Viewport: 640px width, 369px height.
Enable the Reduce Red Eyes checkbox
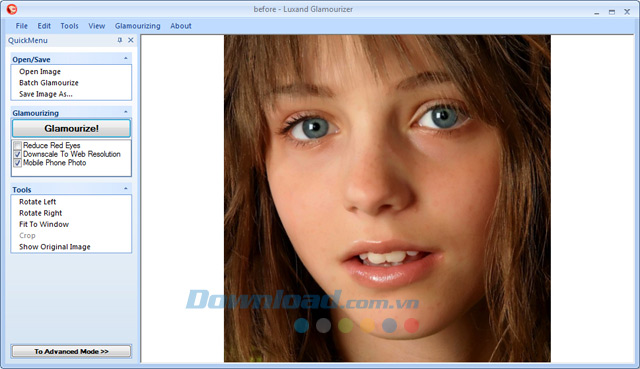coord(18,145)
